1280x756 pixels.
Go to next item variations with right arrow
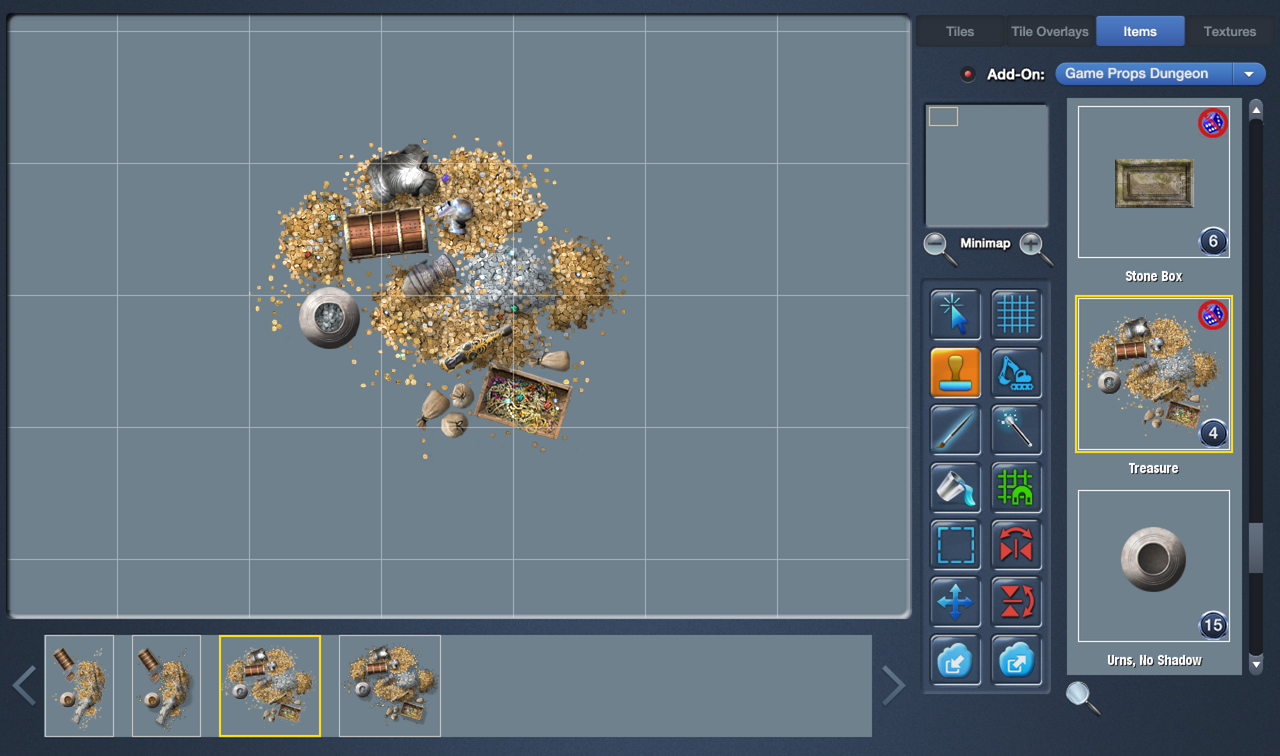tap(893, 686)
